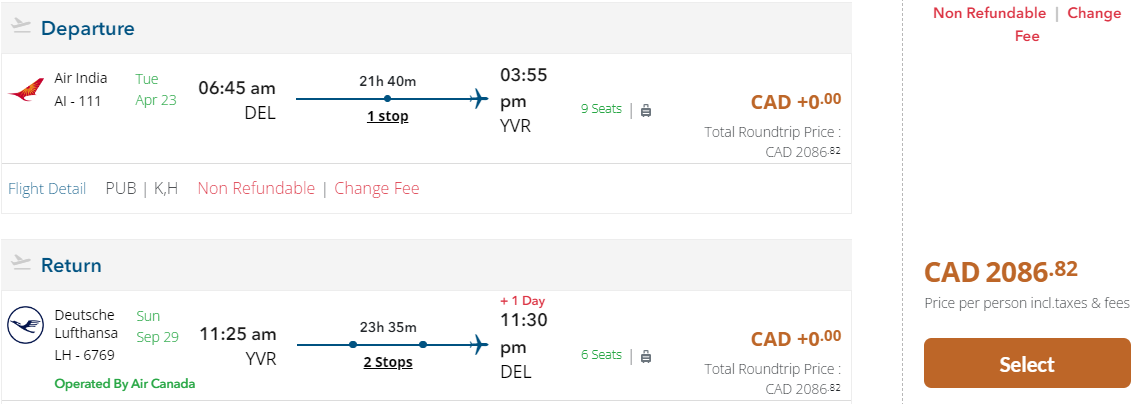This screenshot has height=404, width=1148.
Task: Click Non Refundable in the departure fare row
Action: click(256, 188)
